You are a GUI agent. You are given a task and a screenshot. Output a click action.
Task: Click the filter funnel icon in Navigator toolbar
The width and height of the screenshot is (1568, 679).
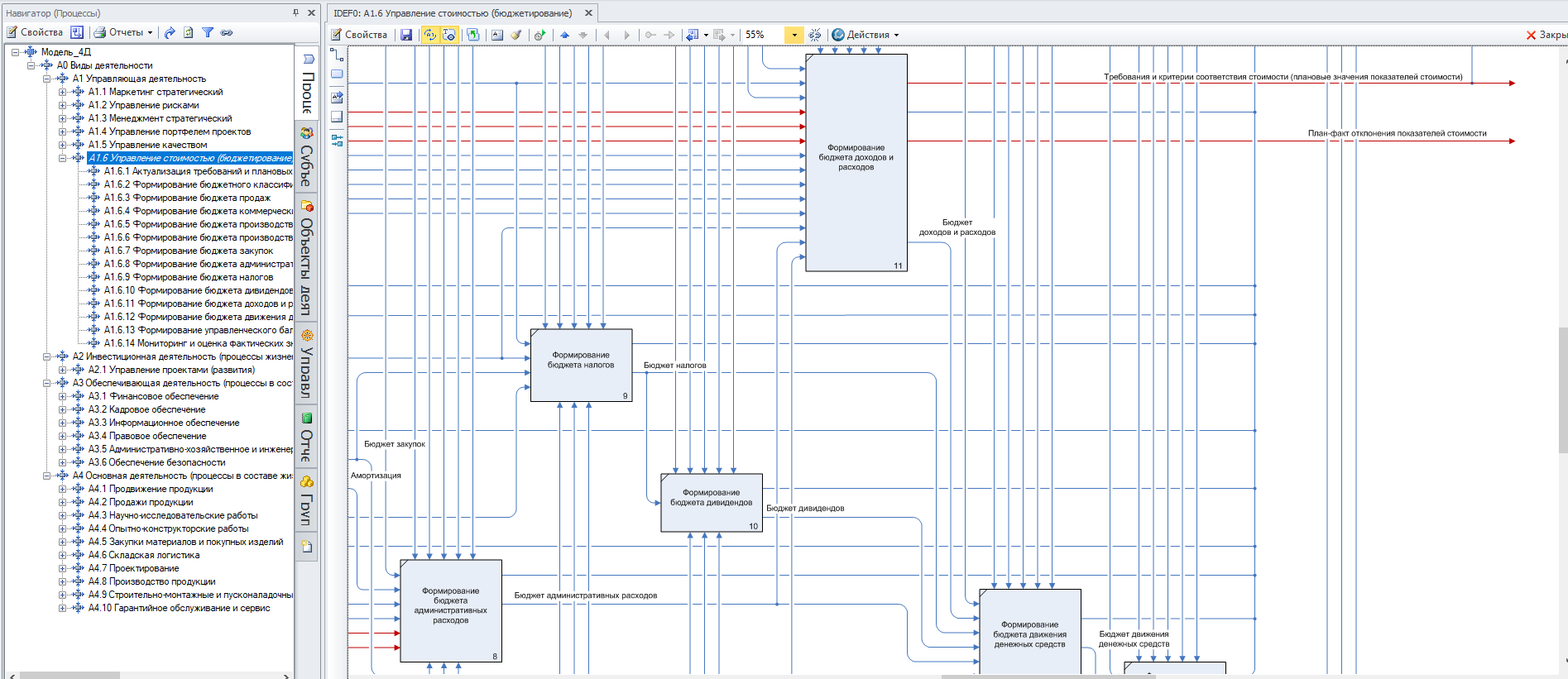208,32
